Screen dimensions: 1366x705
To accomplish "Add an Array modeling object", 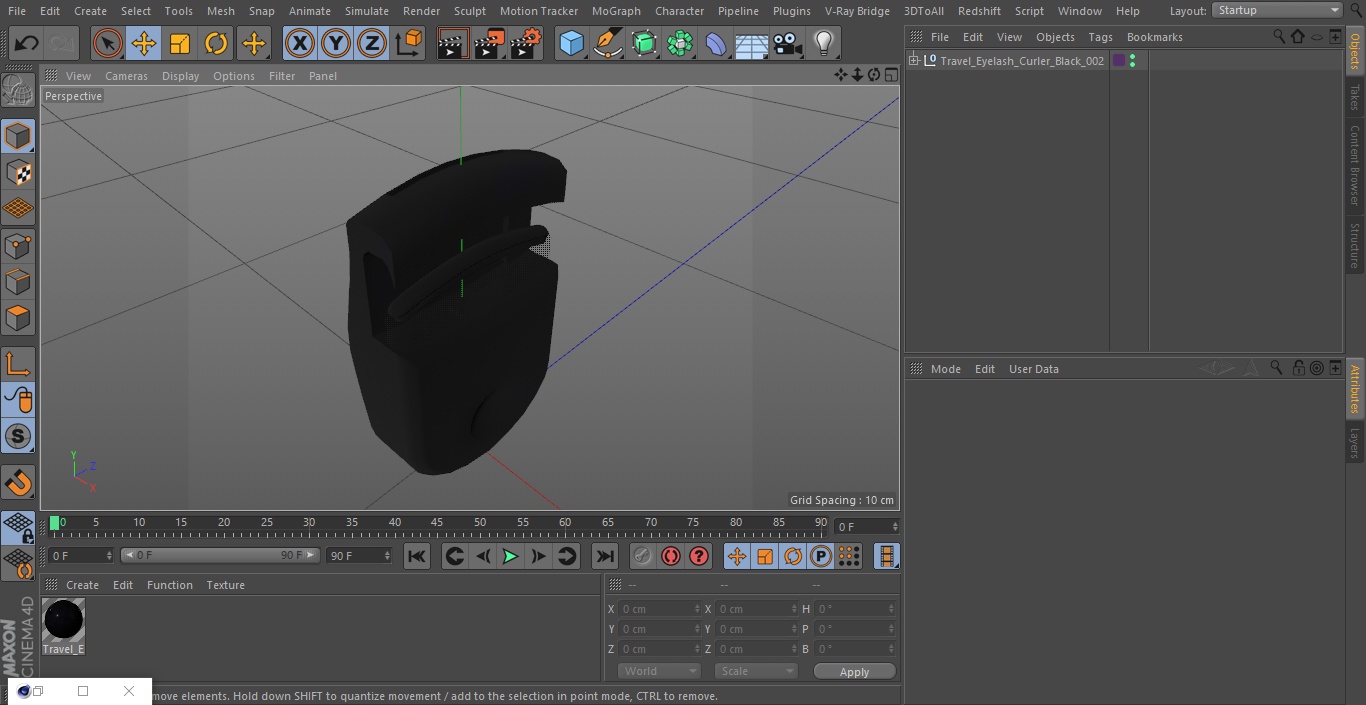I will point(680,44).
